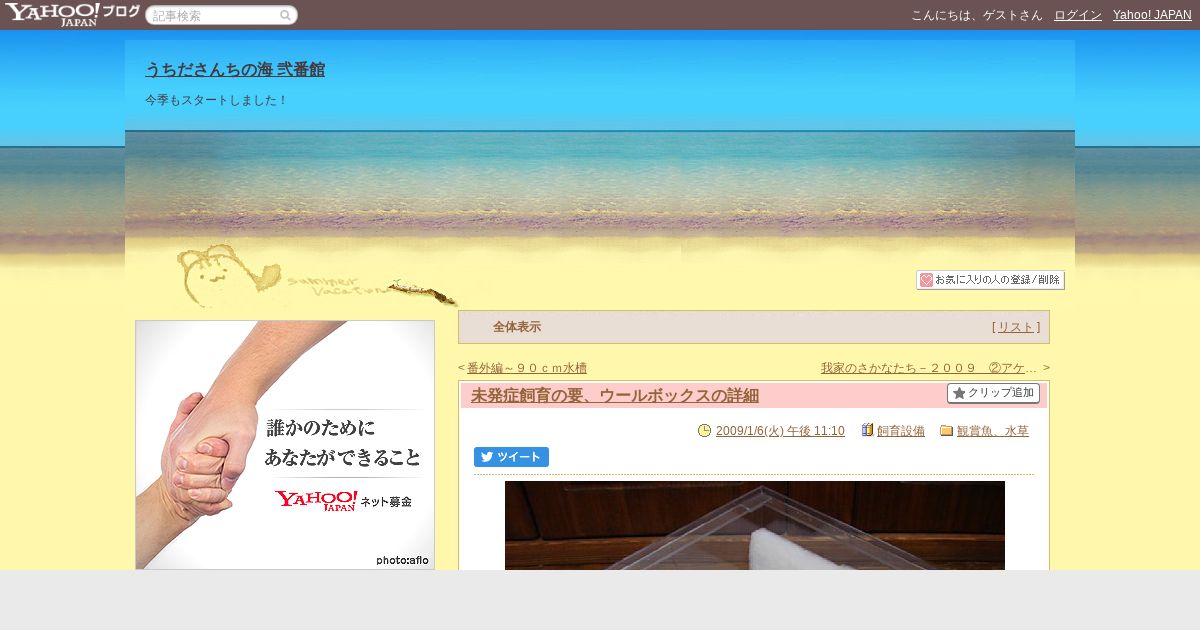Open the ログイン link
The image size is (1200, 630).
coord(1078,15)
